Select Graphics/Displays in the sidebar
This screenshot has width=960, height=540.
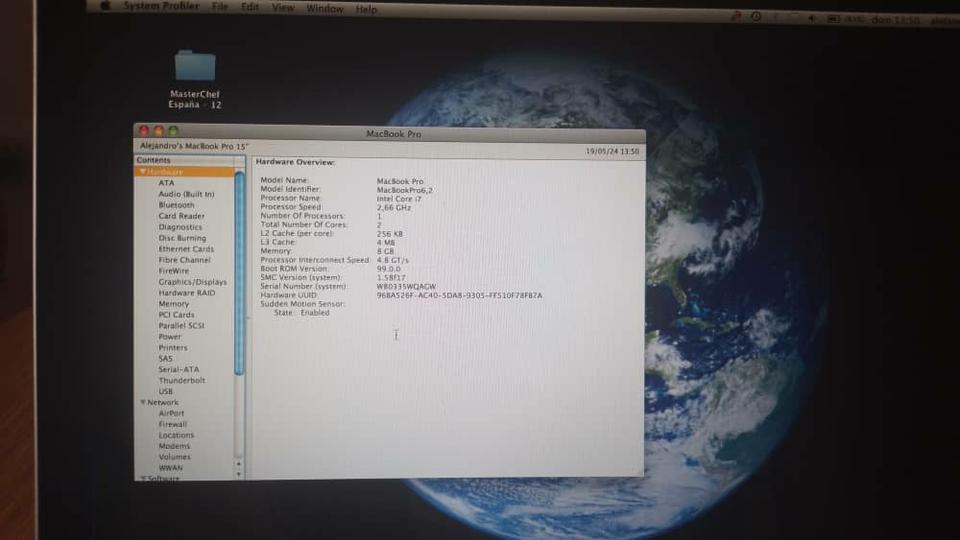[x=192, y=282]
